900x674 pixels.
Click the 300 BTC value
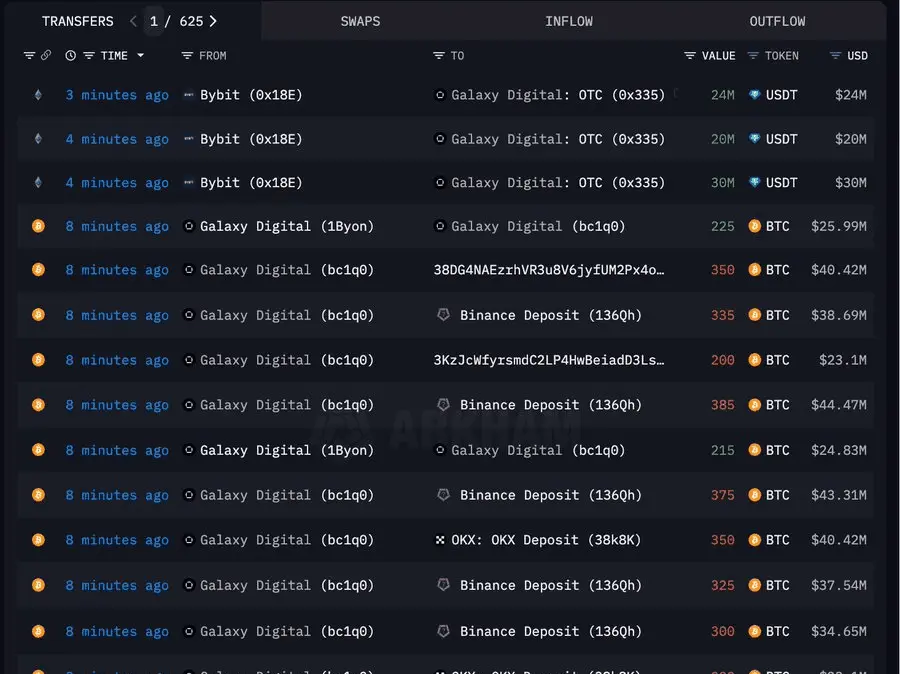(x=723, y=631)
